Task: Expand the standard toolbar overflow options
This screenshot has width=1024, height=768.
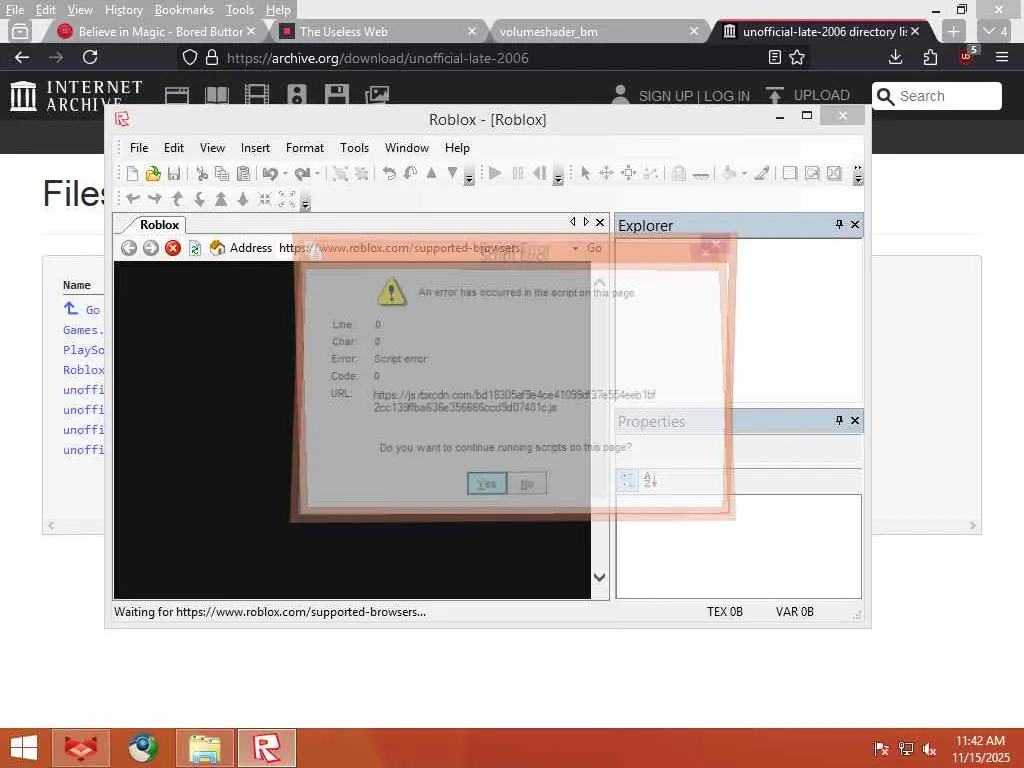Action: [x=469, y=178]
